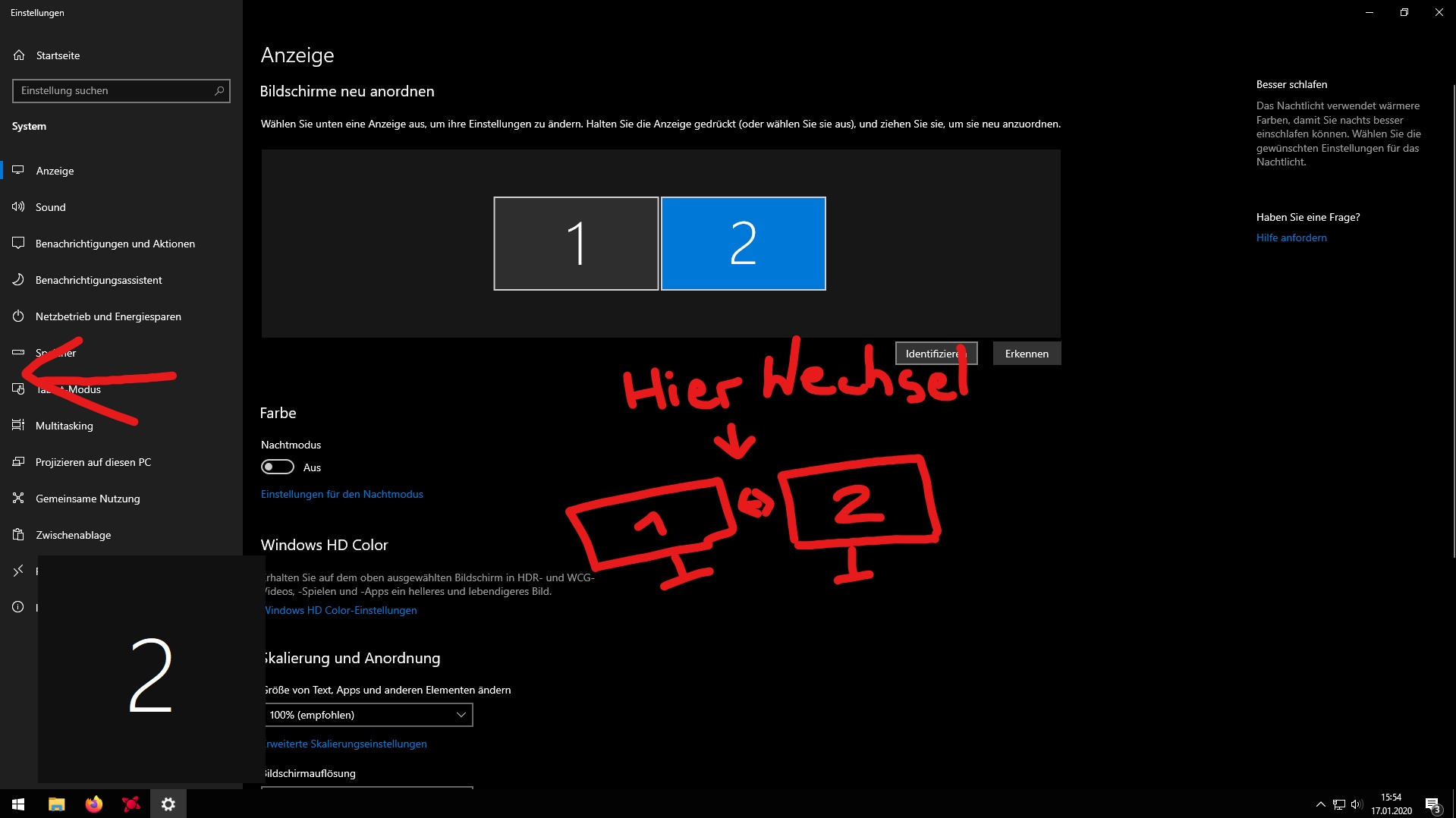Open the Zwischenablage clipboard icon

[18, 535]
